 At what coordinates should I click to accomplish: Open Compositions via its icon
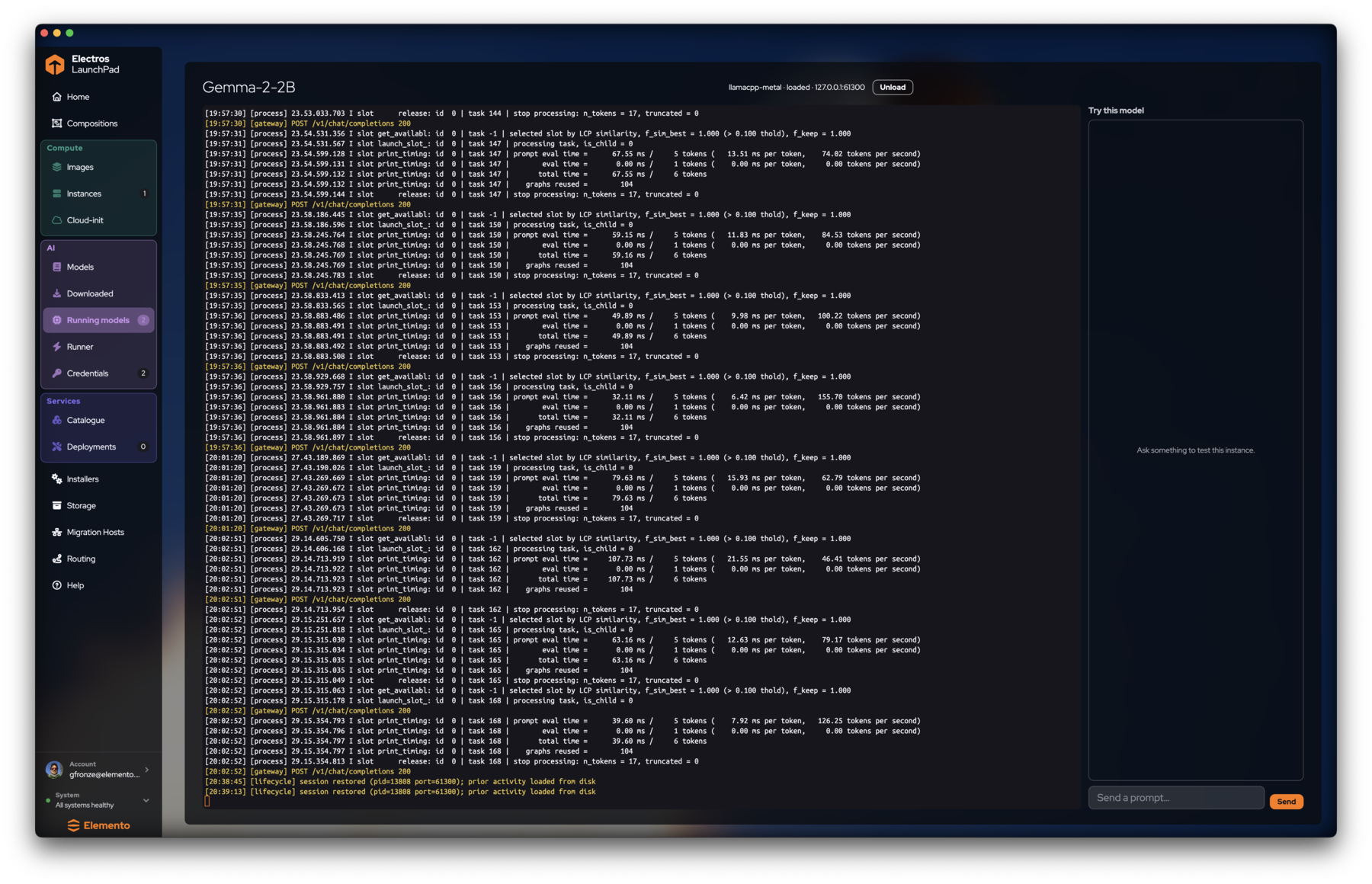point(56,123)
